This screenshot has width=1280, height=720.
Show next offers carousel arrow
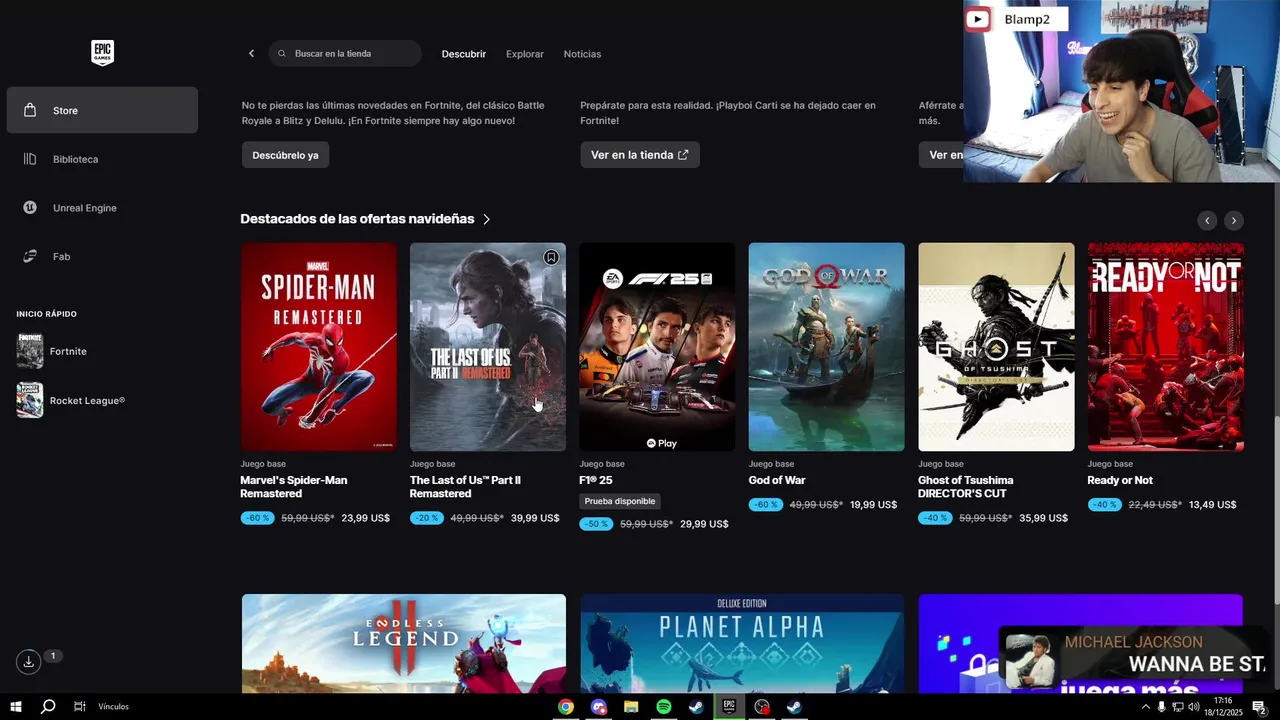coord(1234,221)
